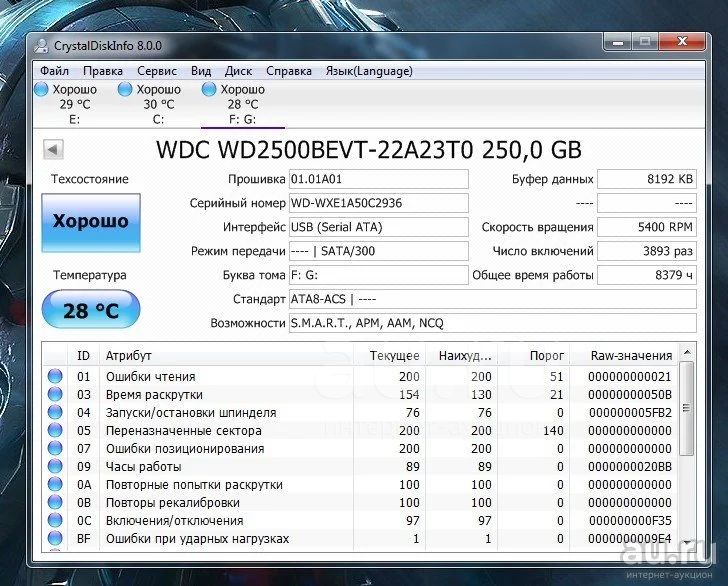Click the status orb for Запуски/остановки шпинделя
728x586 pixels.
(55, 412)
